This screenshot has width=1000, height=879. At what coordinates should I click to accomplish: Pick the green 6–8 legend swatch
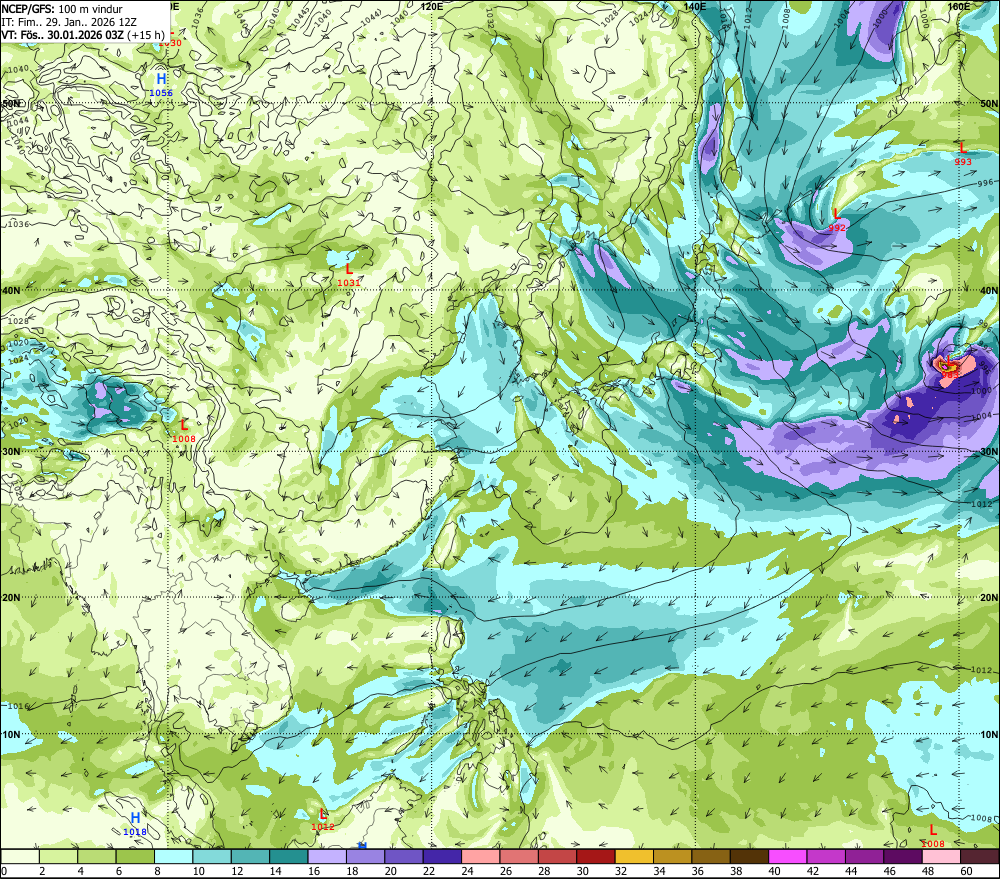point(135,856)
